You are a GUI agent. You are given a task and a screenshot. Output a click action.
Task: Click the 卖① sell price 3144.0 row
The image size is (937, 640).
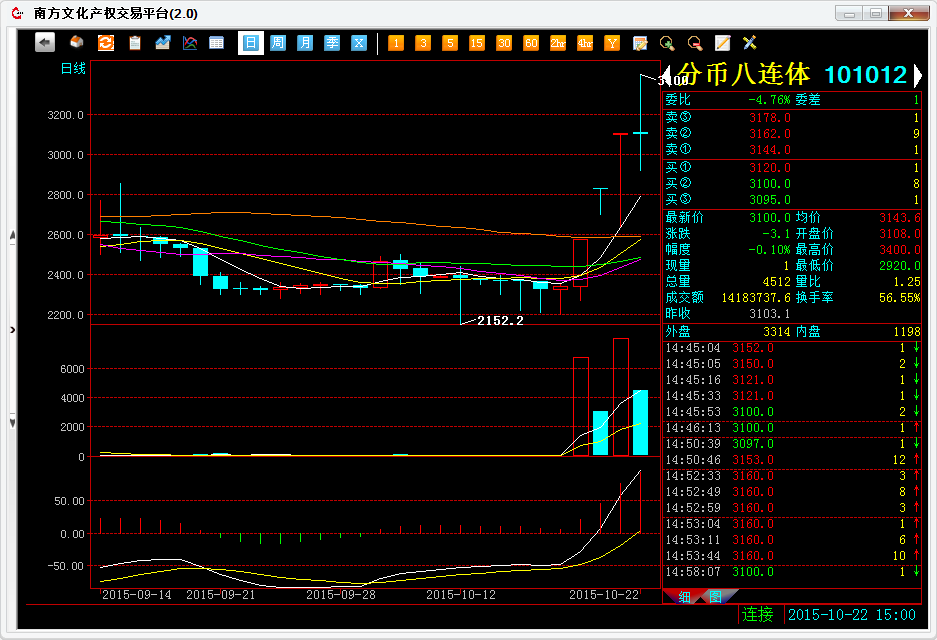[792, 150]
